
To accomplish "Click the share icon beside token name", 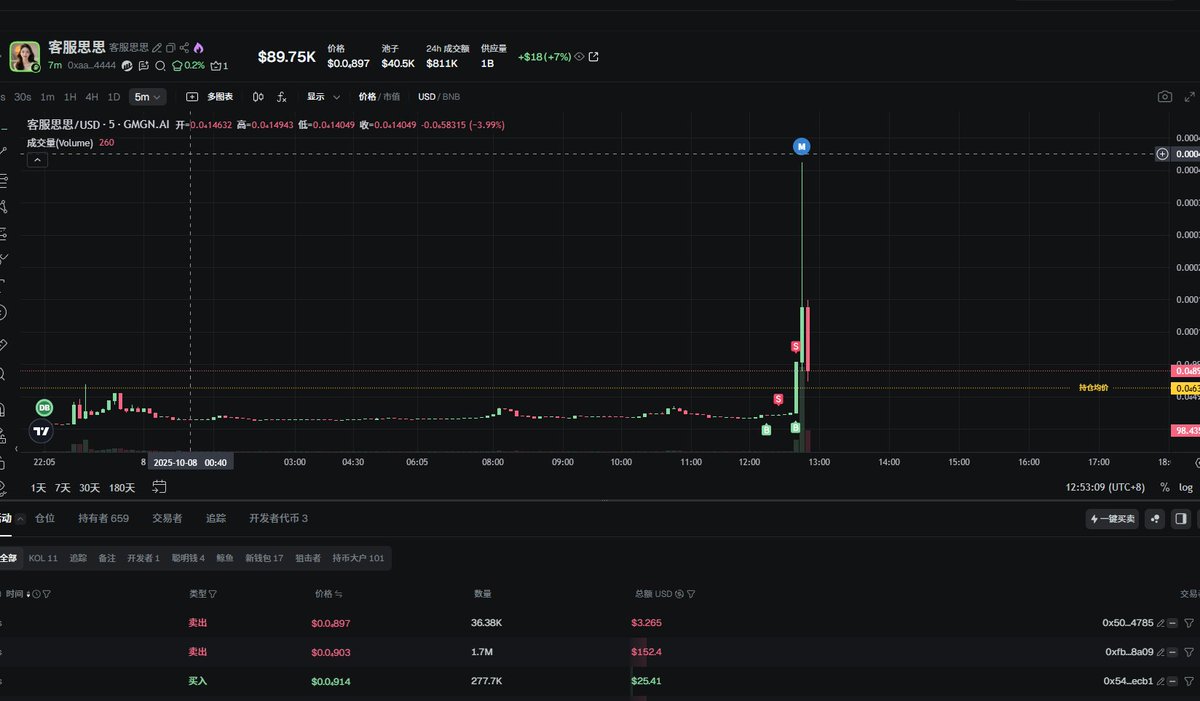I will point(184,48).
